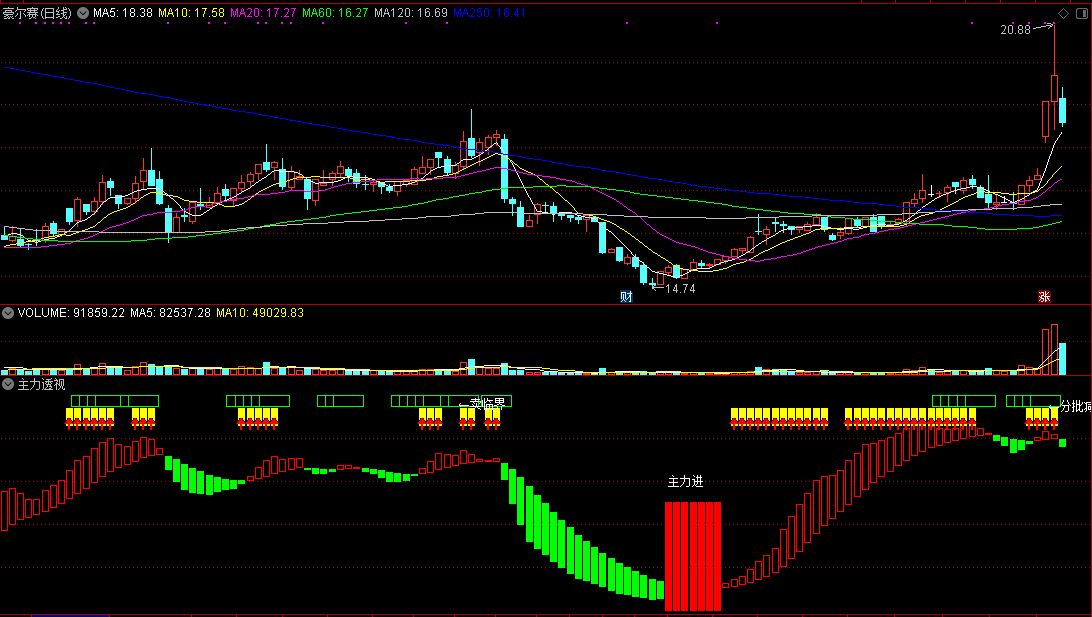
Task: Click the 分批减 annotation at right edge
Action: pos(1075,406)
